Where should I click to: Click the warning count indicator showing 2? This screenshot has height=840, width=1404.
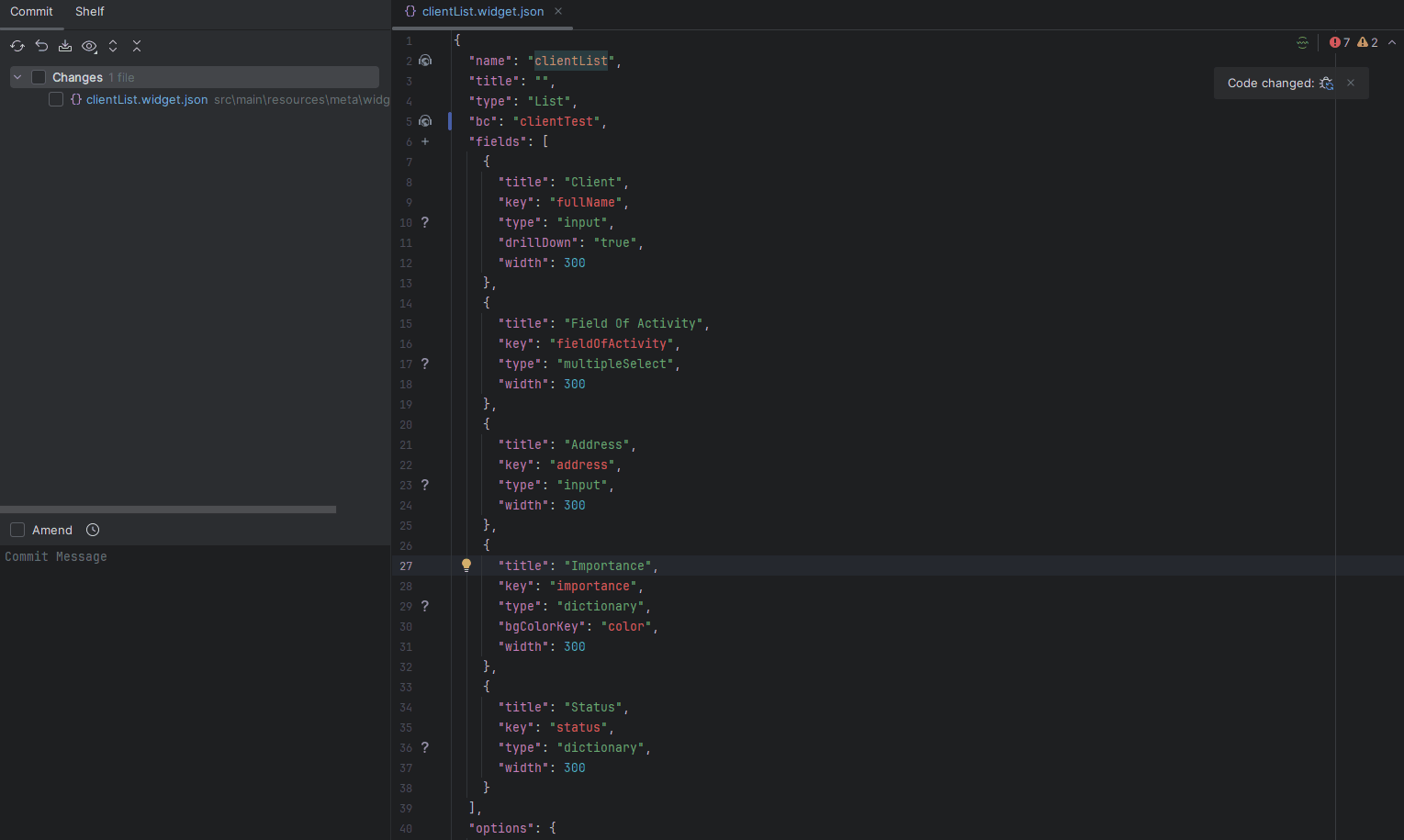click(x=1365, y=42)
